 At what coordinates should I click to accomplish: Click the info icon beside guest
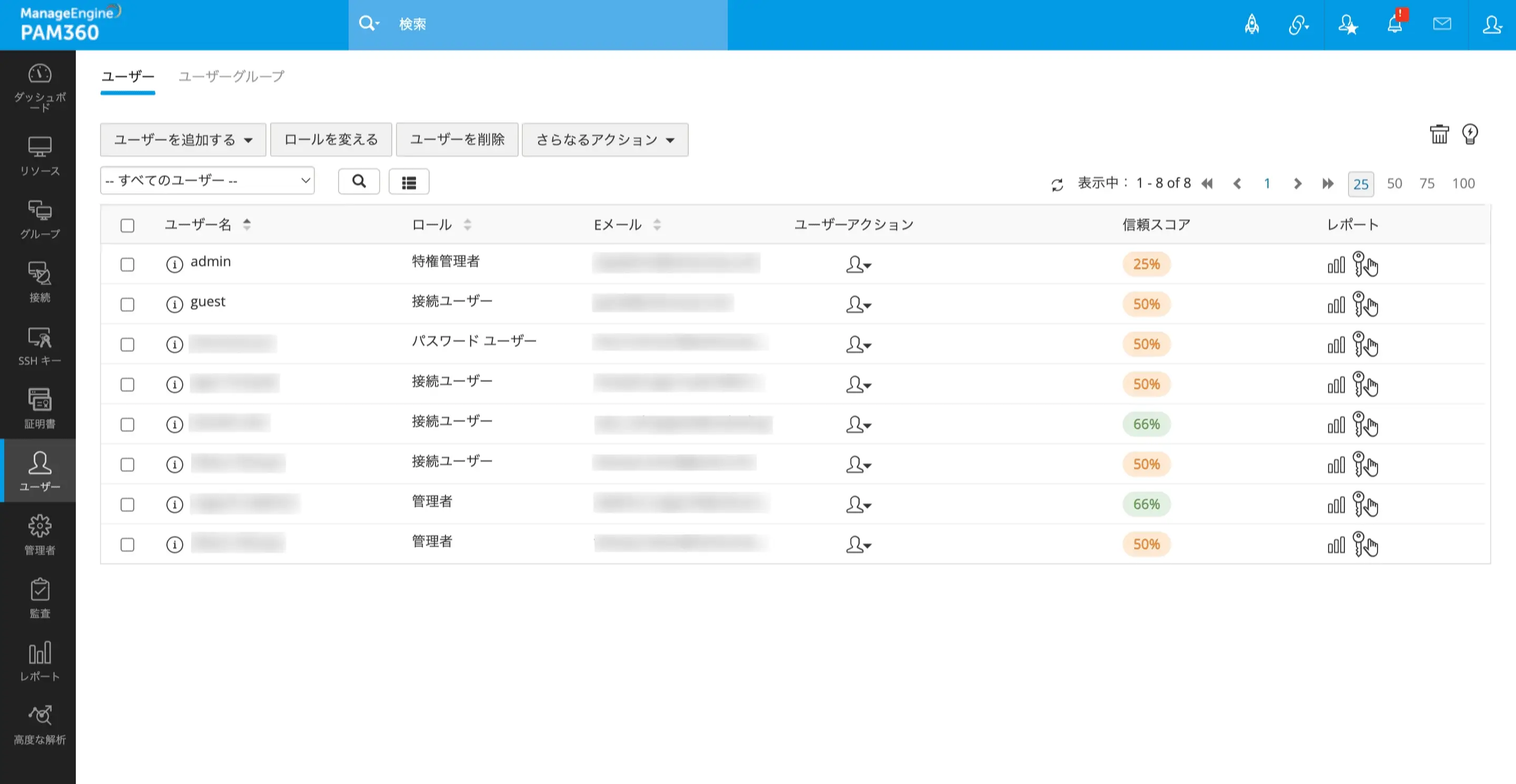click(x=174, y=304)
